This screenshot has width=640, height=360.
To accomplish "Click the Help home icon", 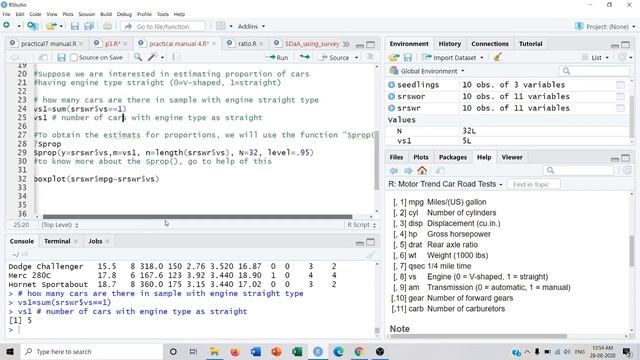I will 422,170.
